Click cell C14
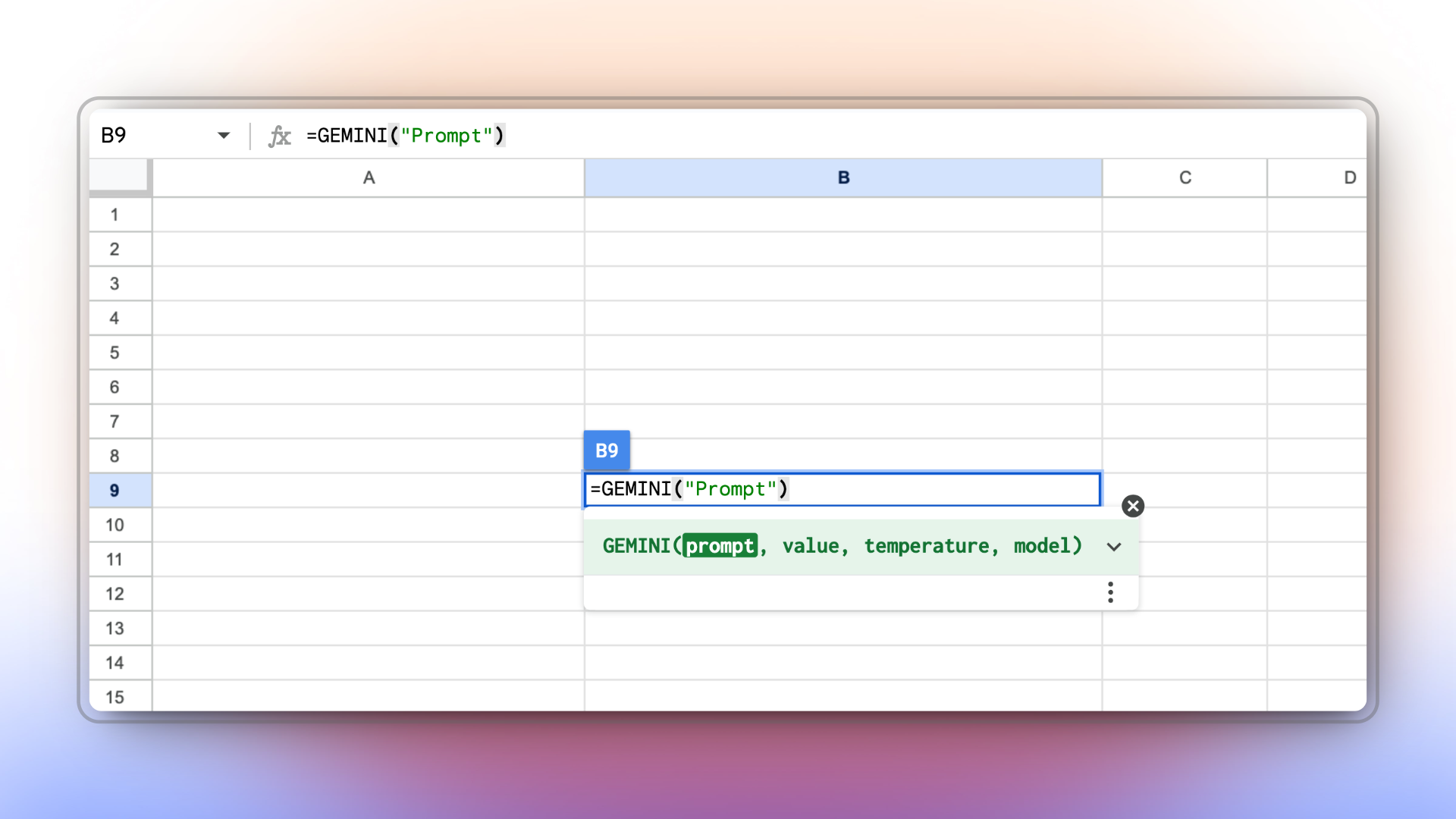1456x819 pixels. pos(1185,663)
